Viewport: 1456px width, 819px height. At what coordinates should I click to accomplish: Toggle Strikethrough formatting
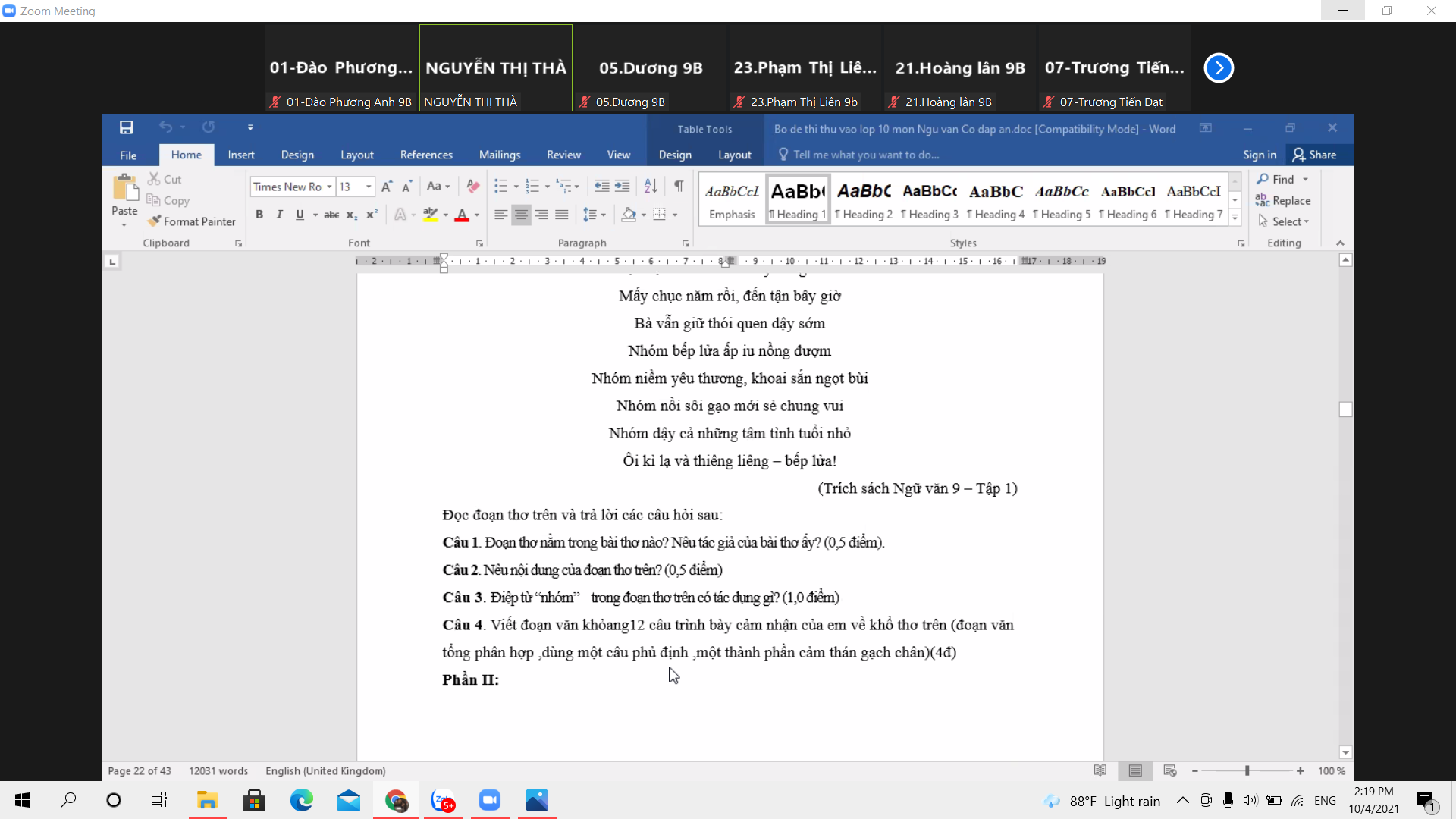[x=331, y=215]
